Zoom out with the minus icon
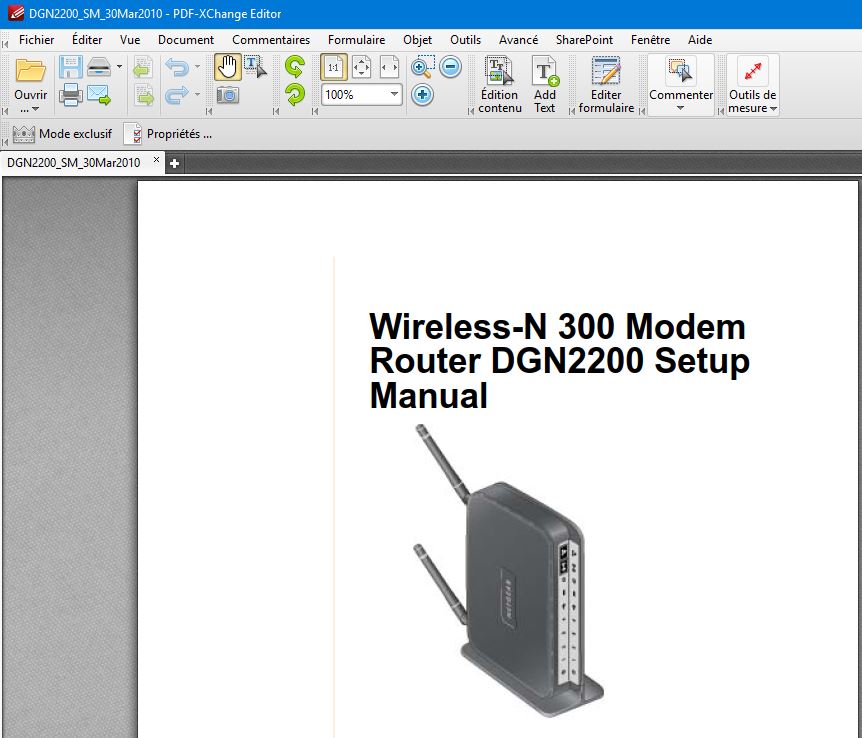Image resolution: width=862 pixels, height=738 pixels. pyautogui.click(x=450, y=67)
